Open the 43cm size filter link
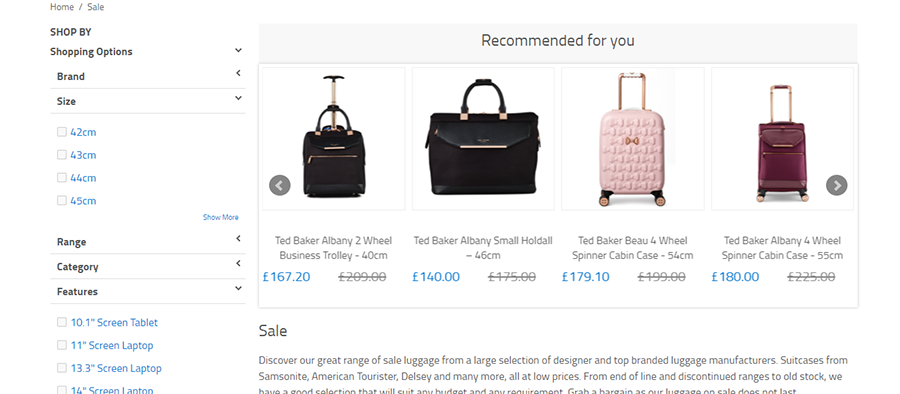The width and height of the screenshot is (900, 394). [83, 155]
